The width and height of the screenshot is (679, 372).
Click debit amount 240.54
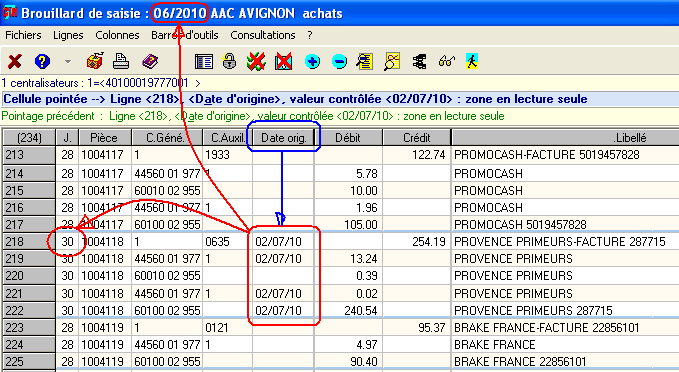(x=361, y=311)
